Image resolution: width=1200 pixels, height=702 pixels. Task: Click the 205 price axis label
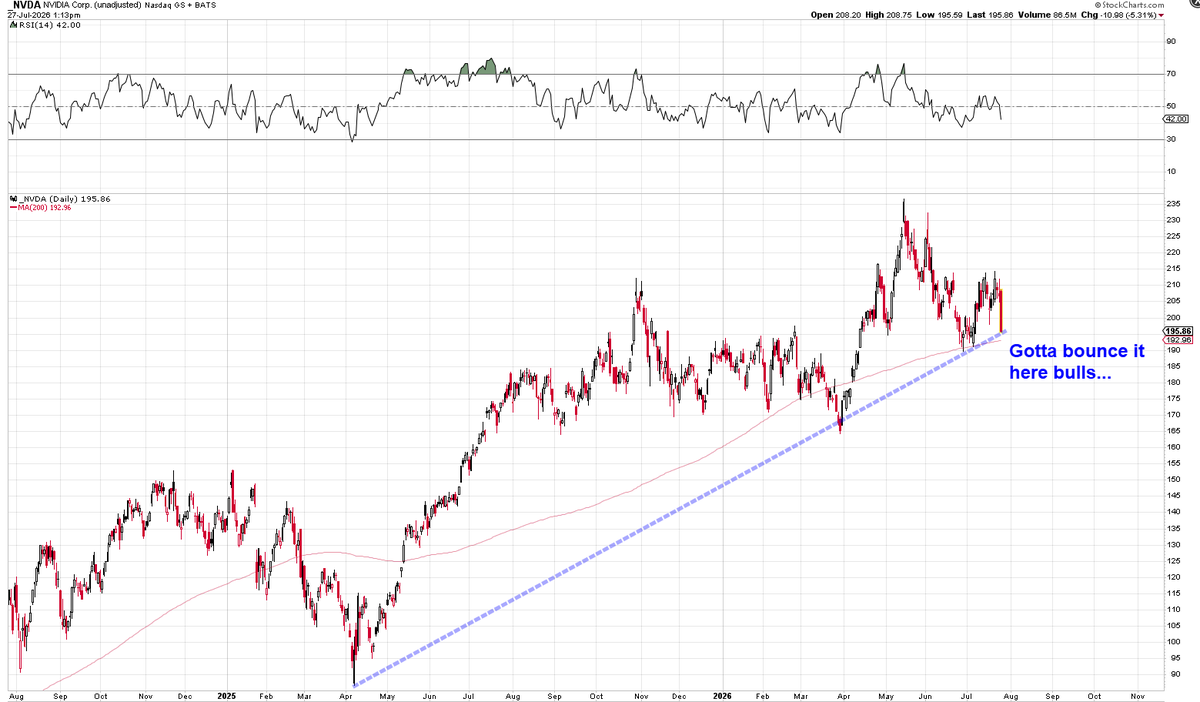point(1172,301)
